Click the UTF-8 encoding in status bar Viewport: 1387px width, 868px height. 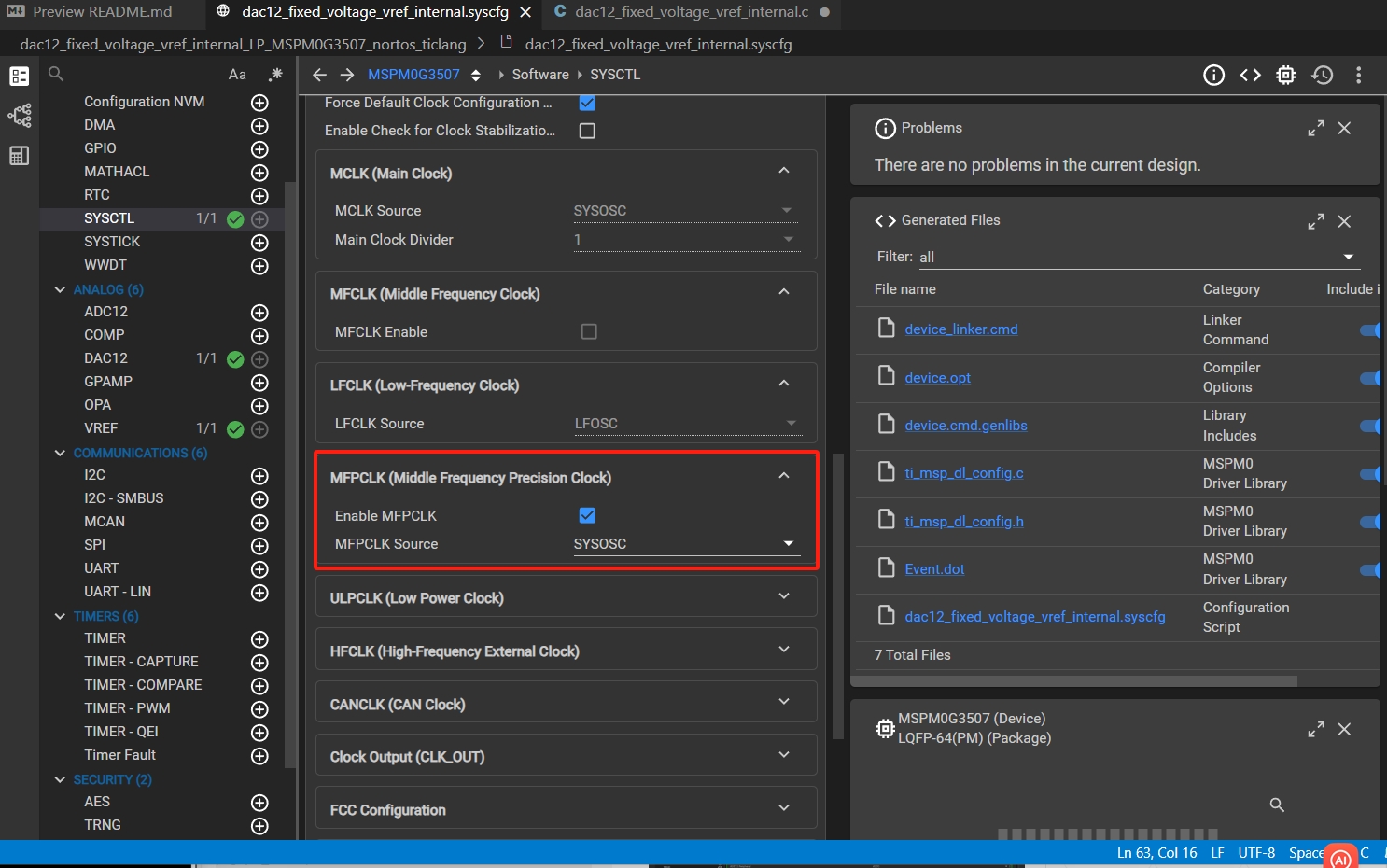click(1256, 853)
